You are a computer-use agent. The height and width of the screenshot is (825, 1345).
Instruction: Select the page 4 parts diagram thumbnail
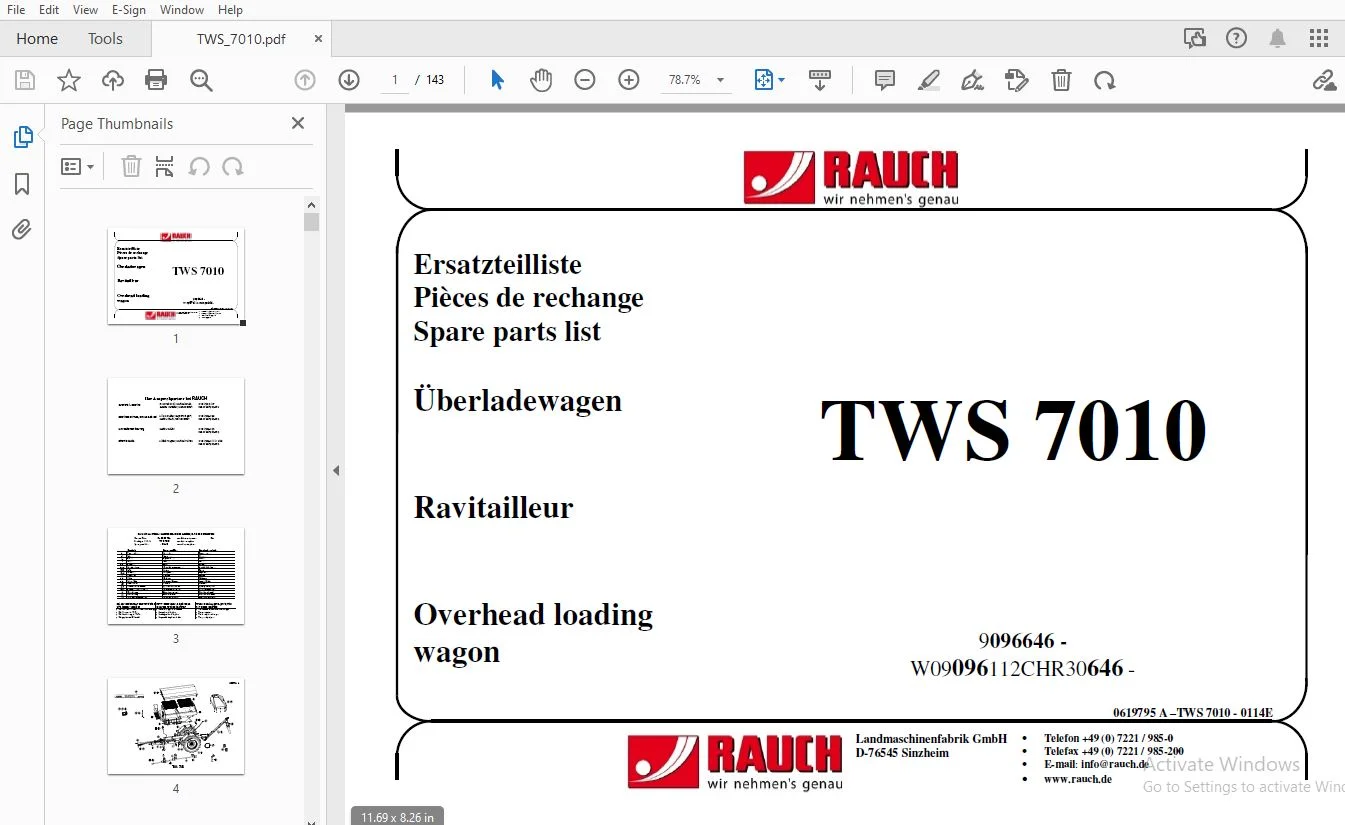pos(176,726)
